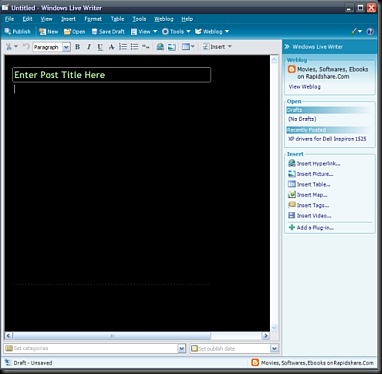382x374 pixels.
Task: Click the font color A icon
Action: point(111,47)
